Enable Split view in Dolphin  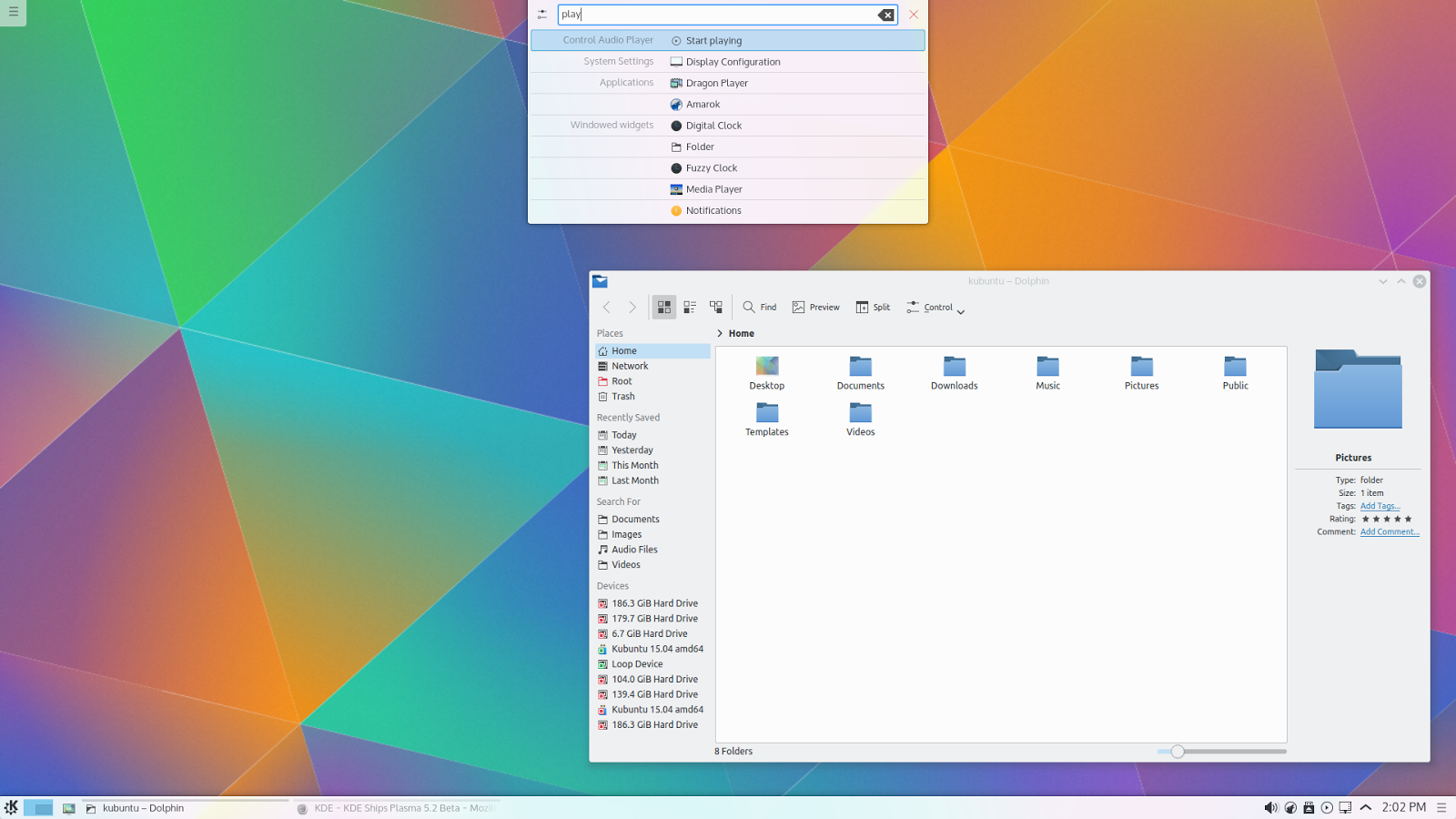(872, 307)
